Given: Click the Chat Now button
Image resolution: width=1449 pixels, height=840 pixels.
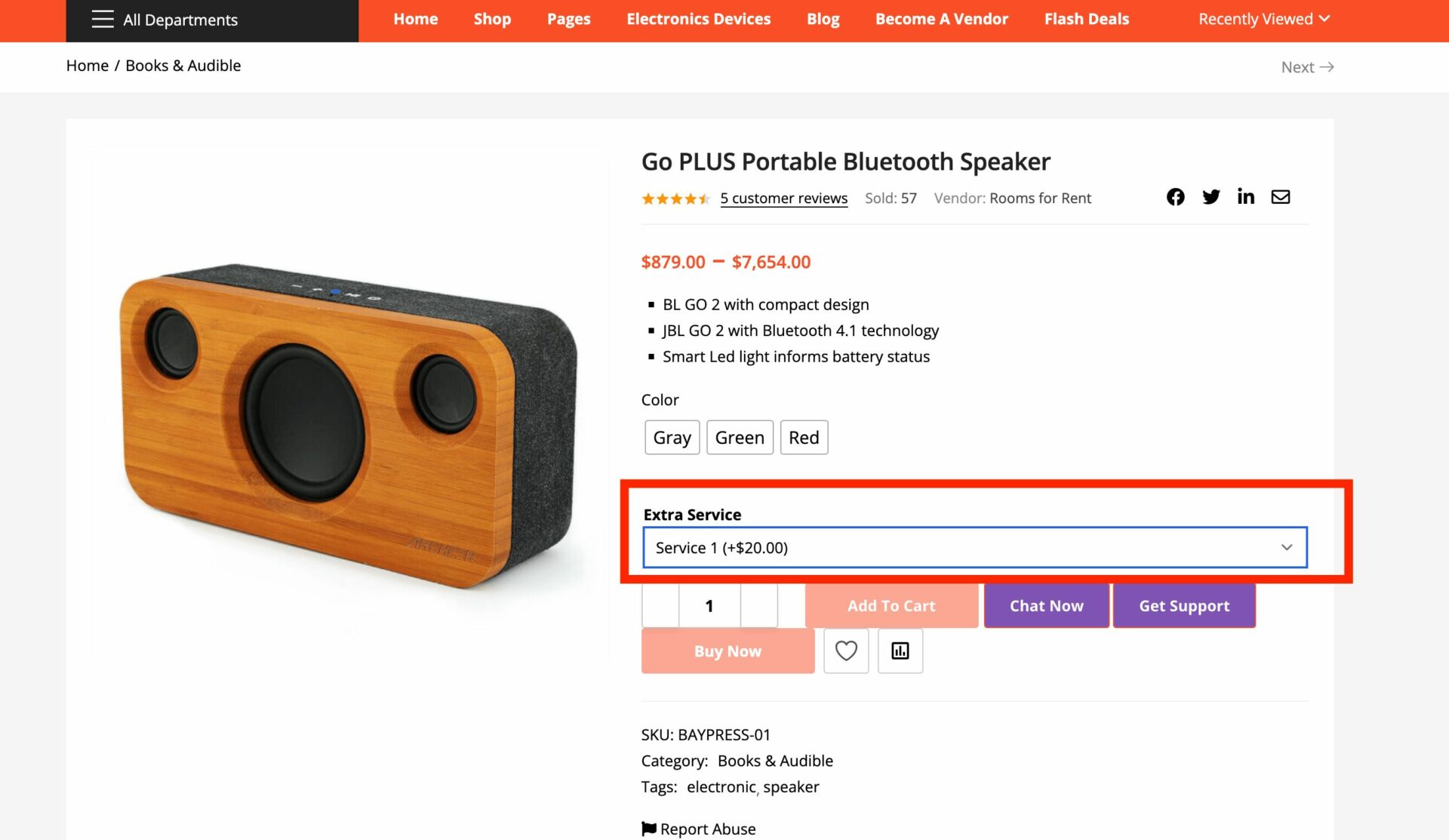Looking at the screenshot, I should (x=1045, y=605).
